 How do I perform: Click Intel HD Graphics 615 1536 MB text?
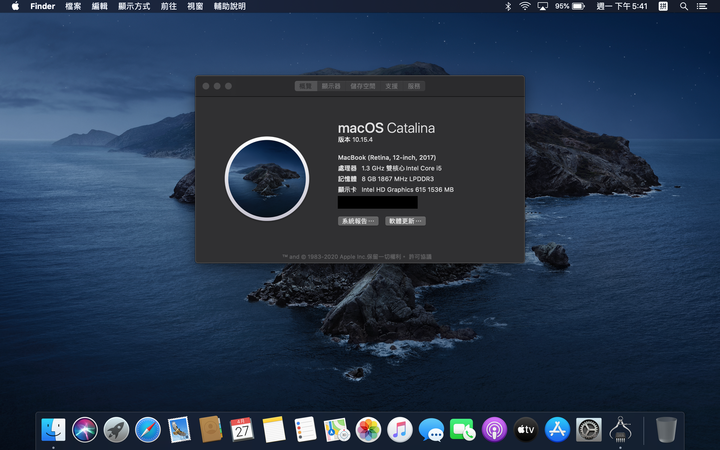[408, 189]
